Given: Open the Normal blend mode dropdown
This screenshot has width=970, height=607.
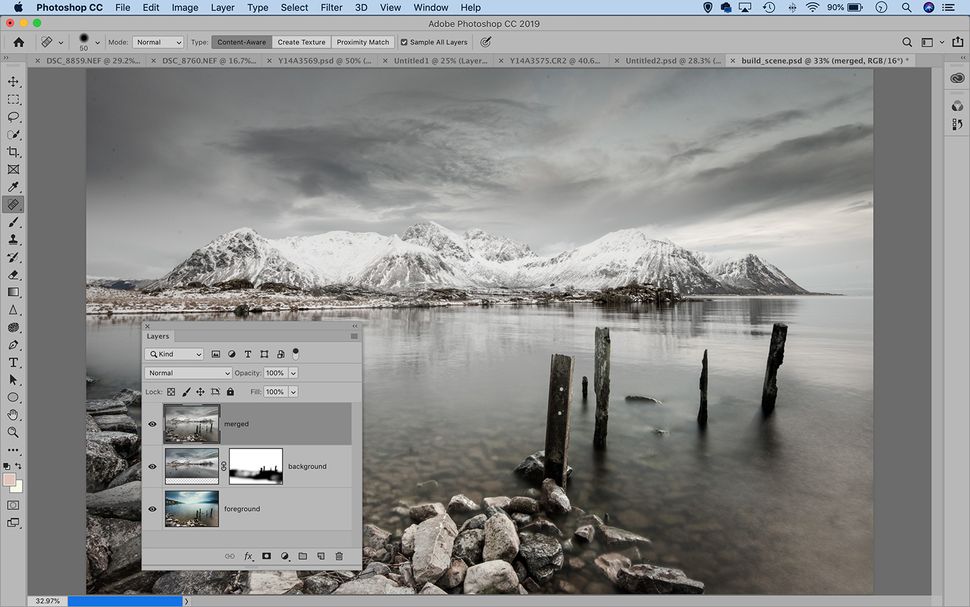Looking at the screenshot, I should click(x=188, y=372).
